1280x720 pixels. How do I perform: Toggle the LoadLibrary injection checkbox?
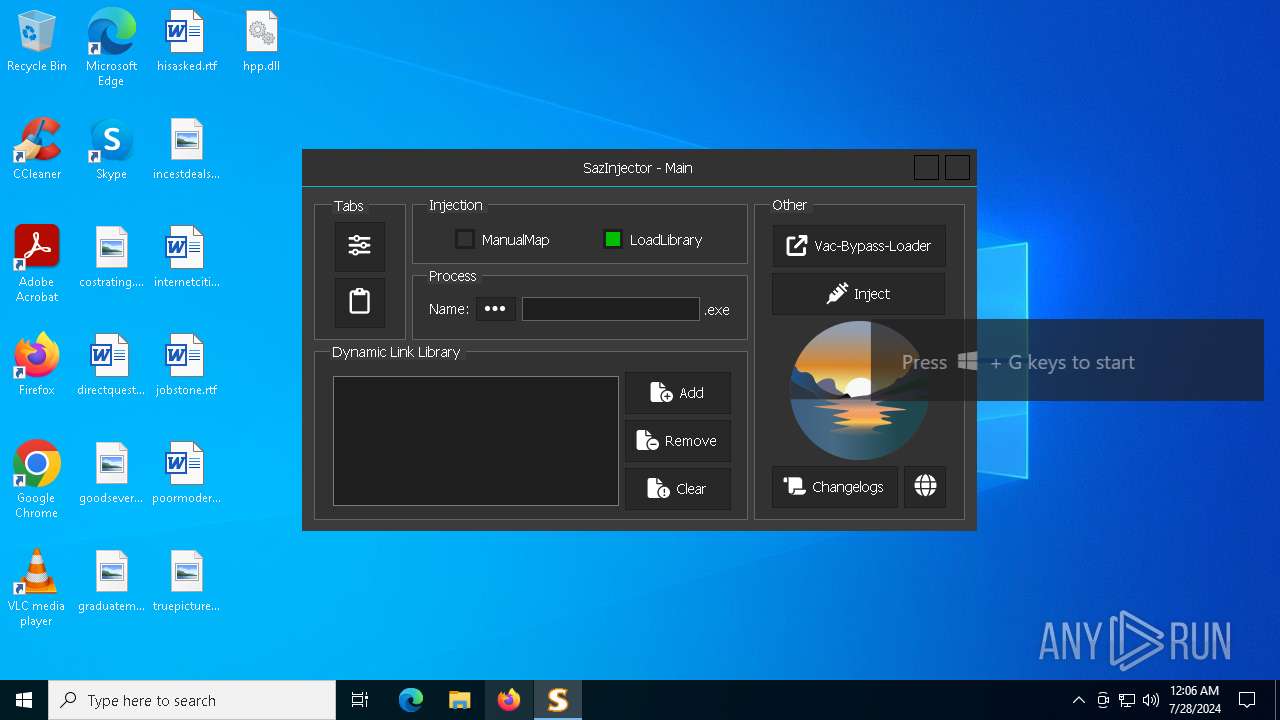point(613,239)
